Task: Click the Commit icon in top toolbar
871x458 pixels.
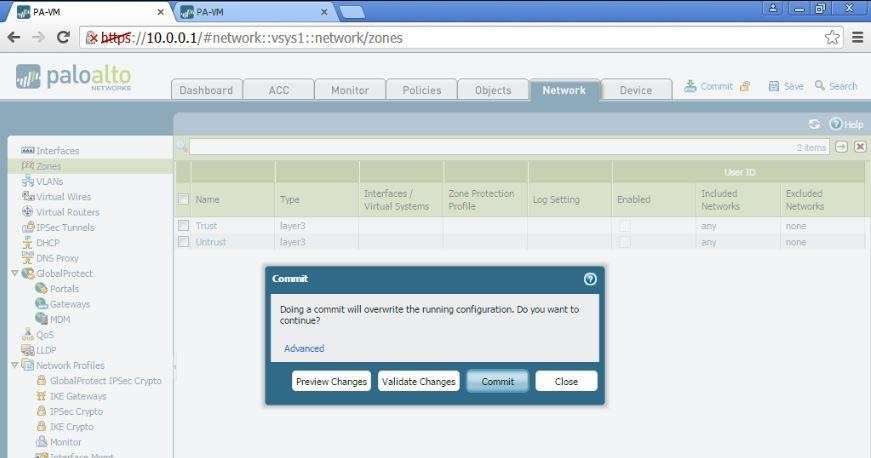Action: coord(691,87)
